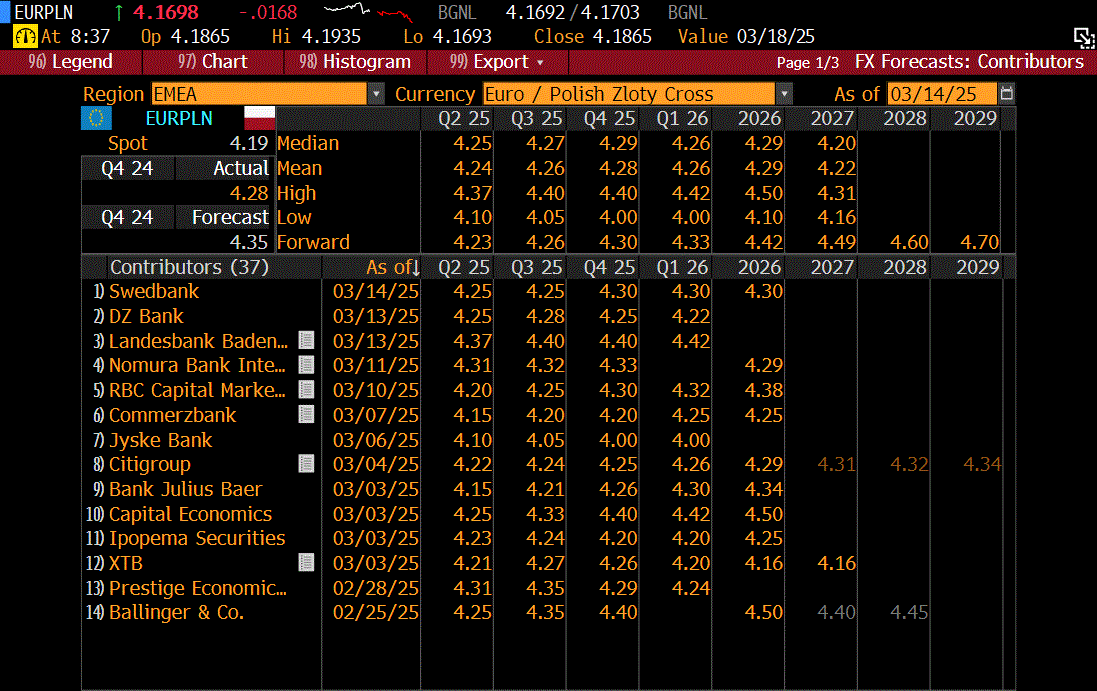Click Citigroup's 2029 forecast 4.34
This screenshot has height=691, width=1097.
point(982,464)
